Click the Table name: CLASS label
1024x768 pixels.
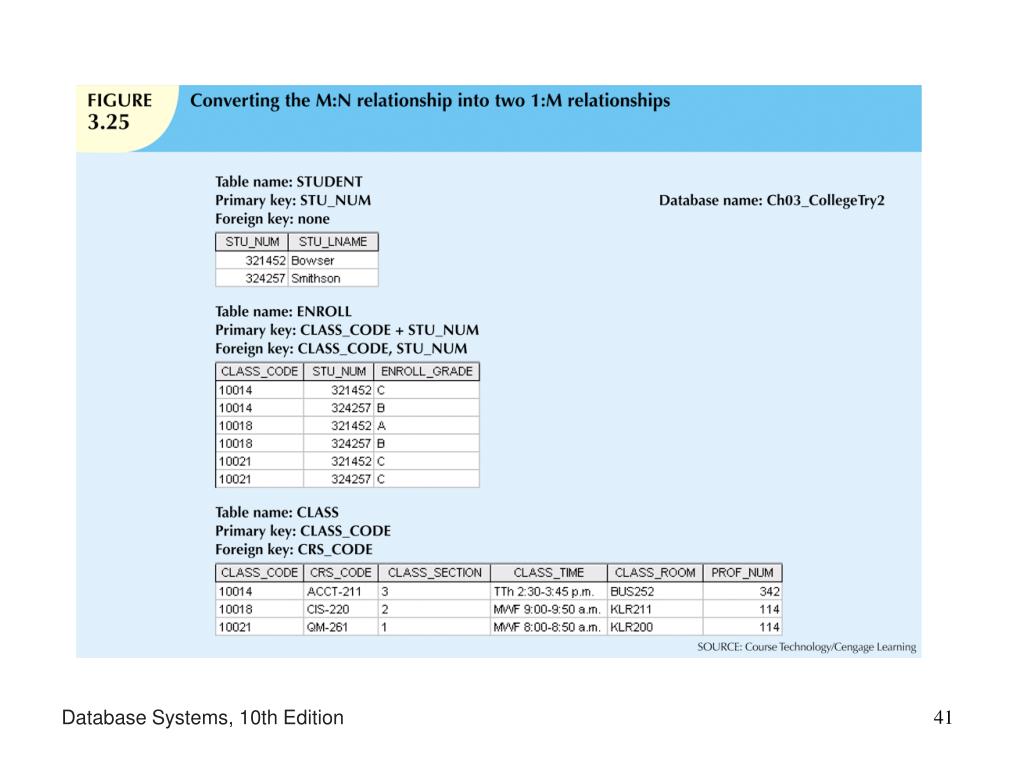[277, 513]
